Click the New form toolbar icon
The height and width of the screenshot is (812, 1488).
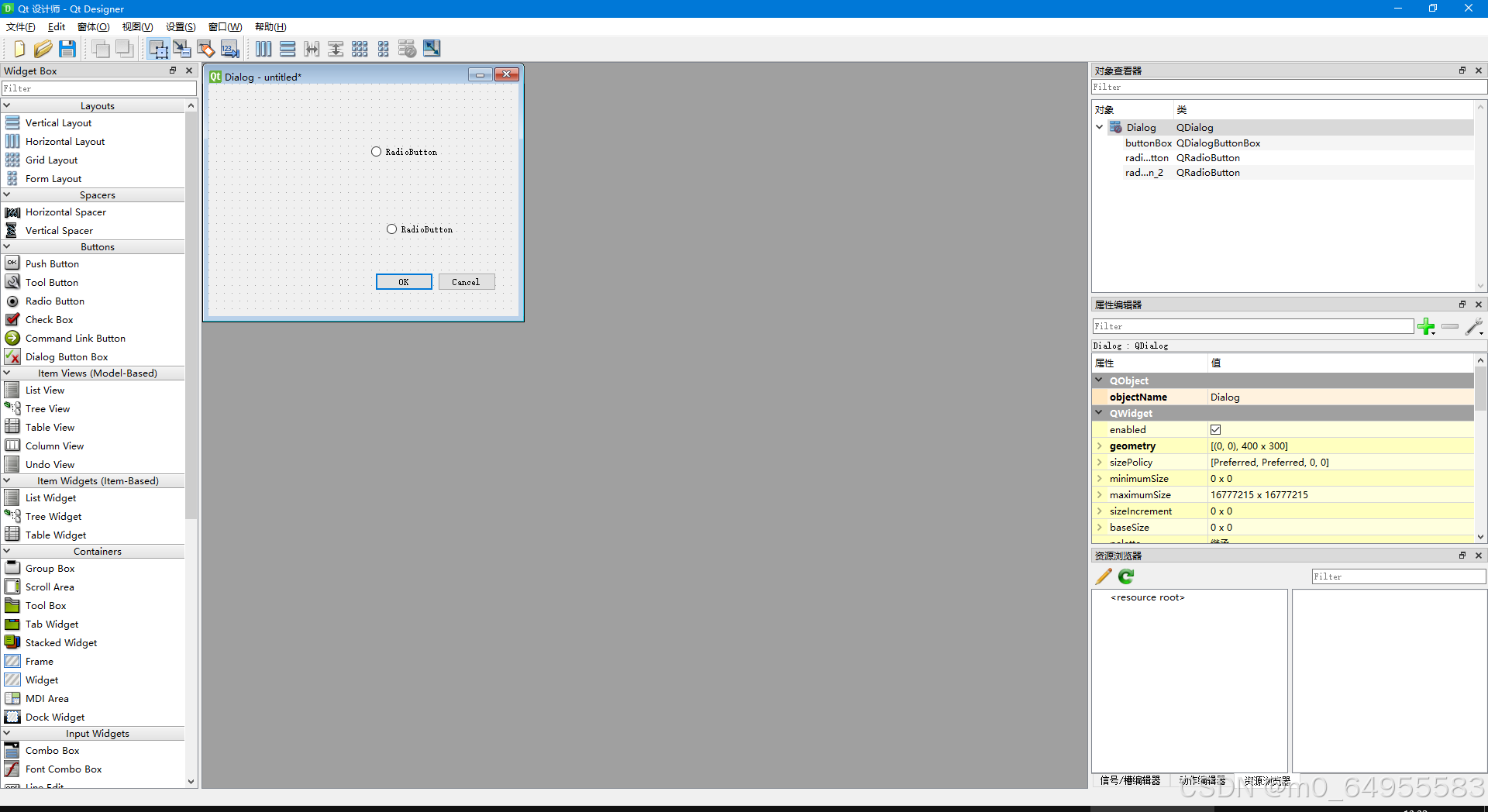pyautogui.click(x=19, y=49)
